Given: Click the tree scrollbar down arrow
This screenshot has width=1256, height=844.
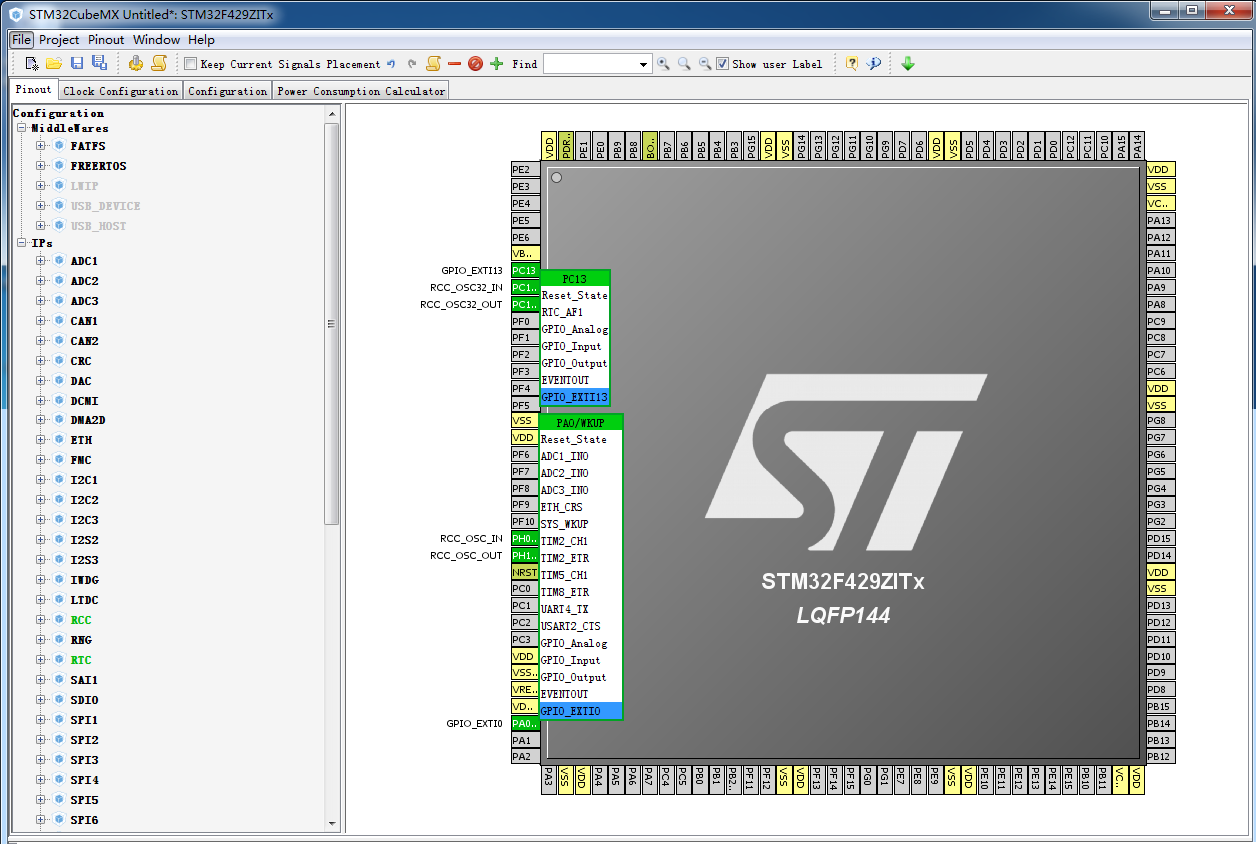Looking at the screenshot, I should 333,824.
